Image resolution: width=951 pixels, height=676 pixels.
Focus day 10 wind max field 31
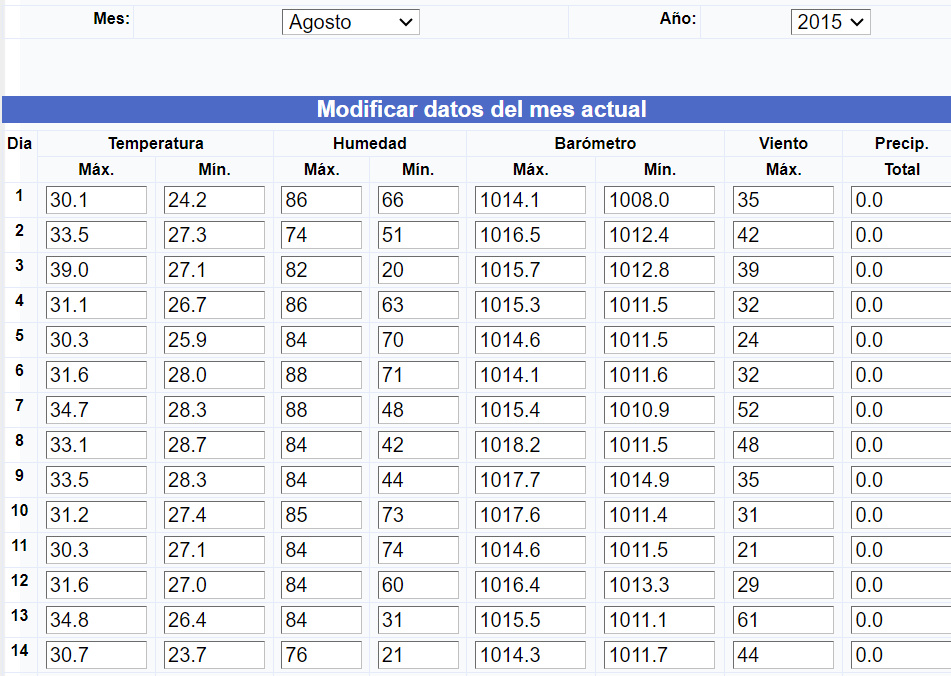pos(783,515)
